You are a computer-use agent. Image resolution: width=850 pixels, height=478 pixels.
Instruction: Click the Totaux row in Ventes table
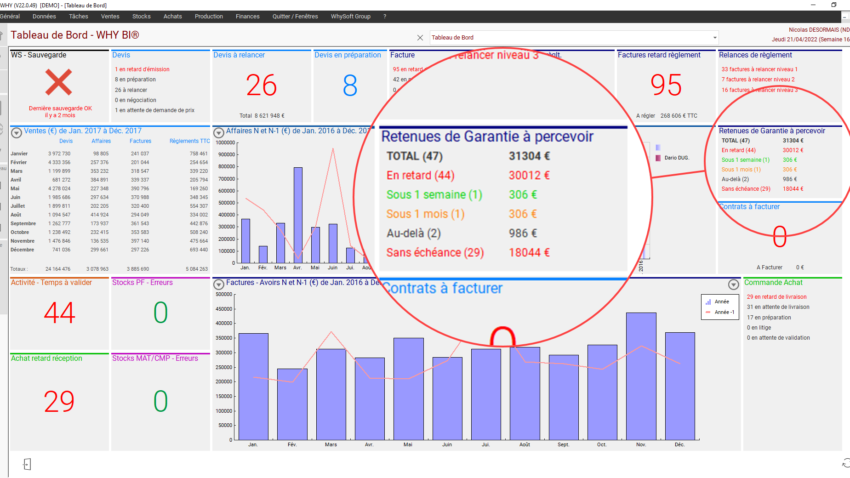(109, 269)
